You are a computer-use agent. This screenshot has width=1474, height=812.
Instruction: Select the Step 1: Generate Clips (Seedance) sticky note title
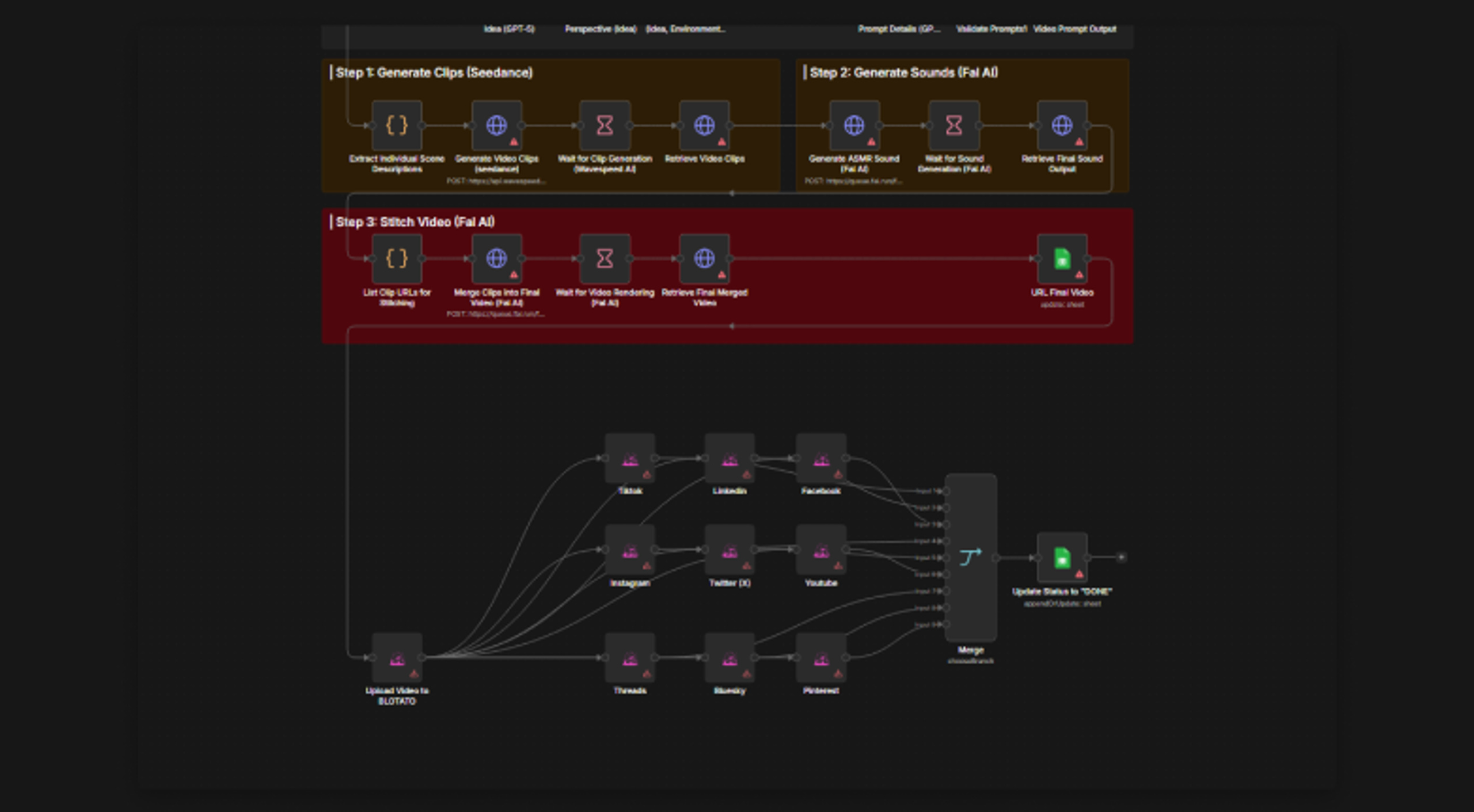[434, 73]
